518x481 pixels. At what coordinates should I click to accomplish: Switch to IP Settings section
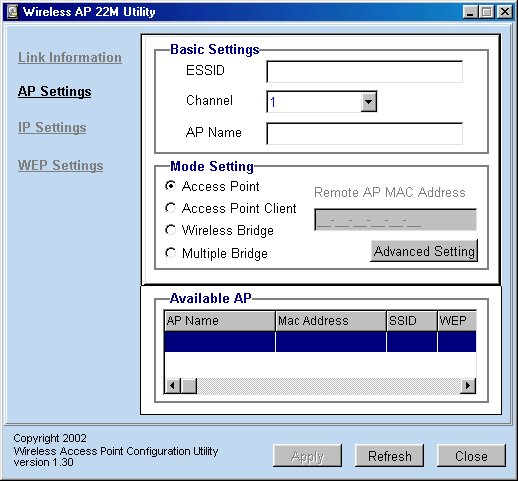pos(52,128)
